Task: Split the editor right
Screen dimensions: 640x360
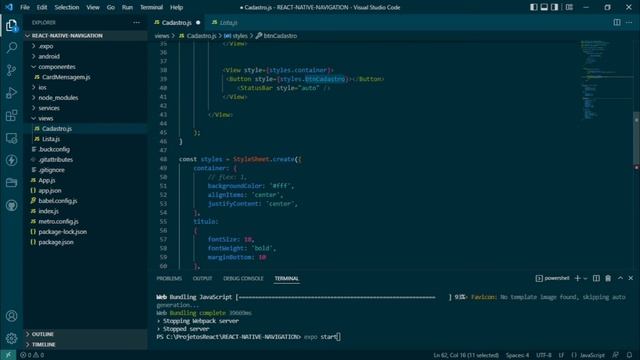Action: coord(617,22)
